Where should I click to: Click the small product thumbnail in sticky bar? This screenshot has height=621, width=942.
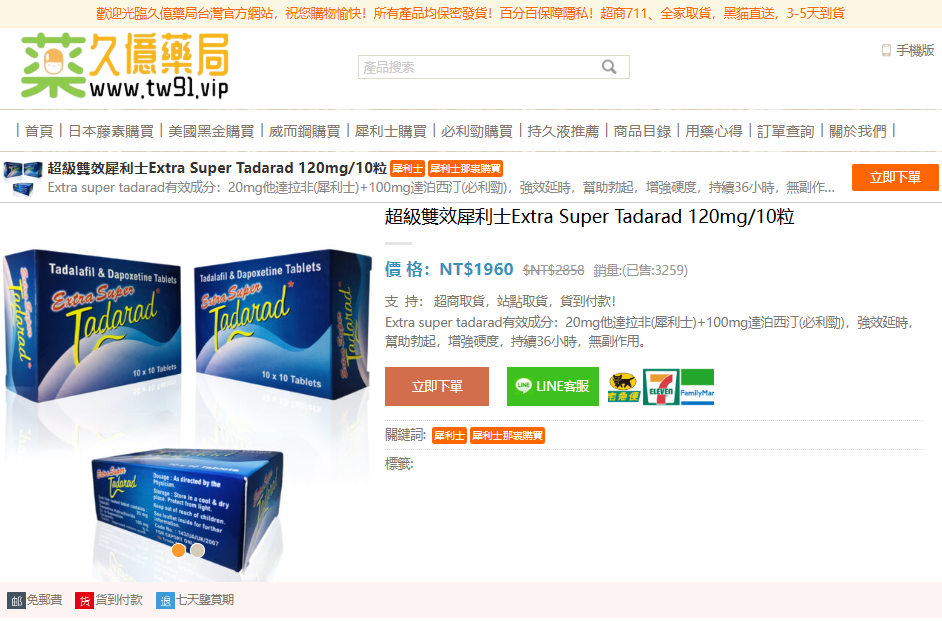pyautogui.click(x=23, y=178)
